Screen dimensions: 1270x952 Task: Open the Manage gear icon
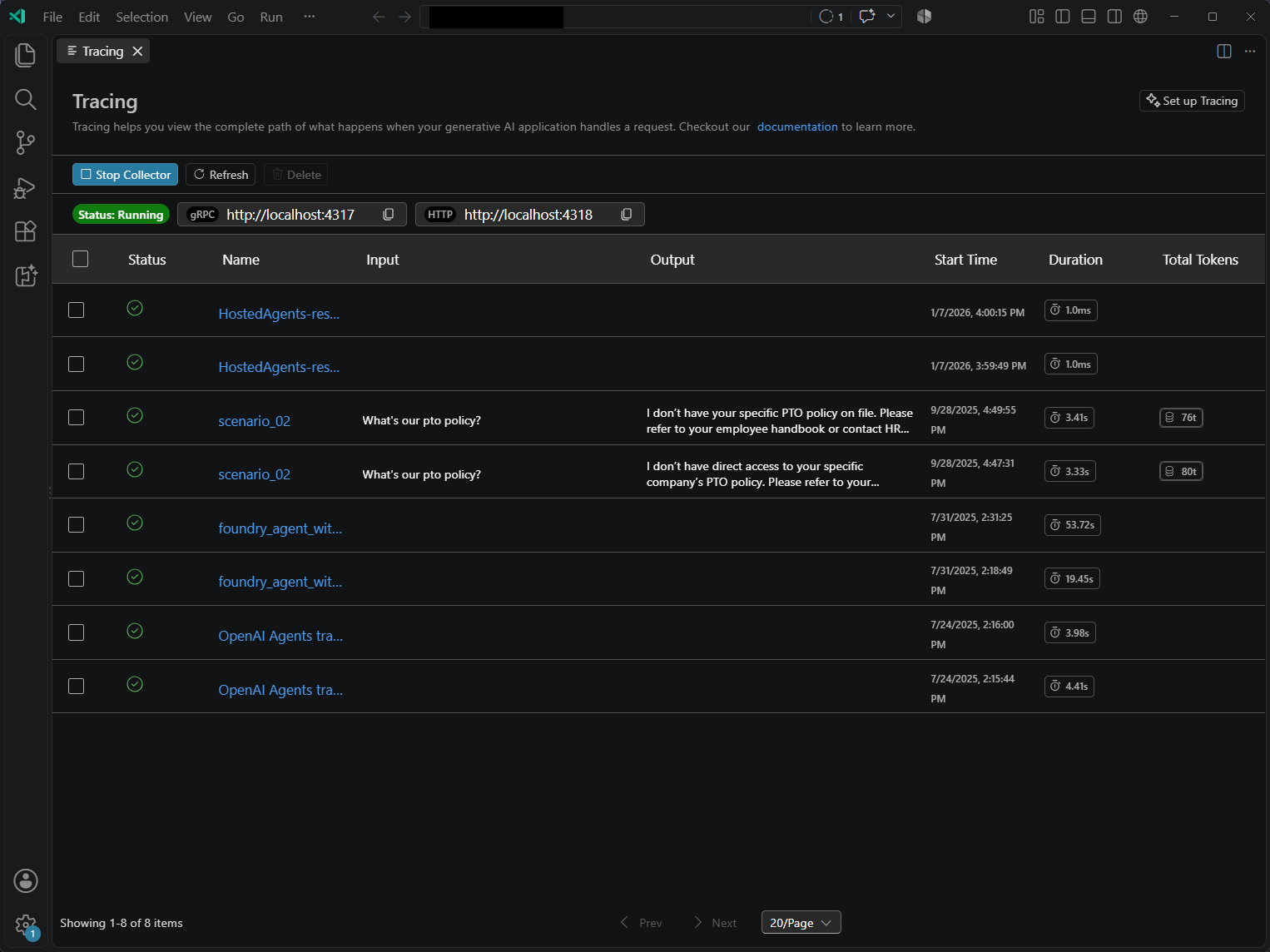click(x=26, y=925)
